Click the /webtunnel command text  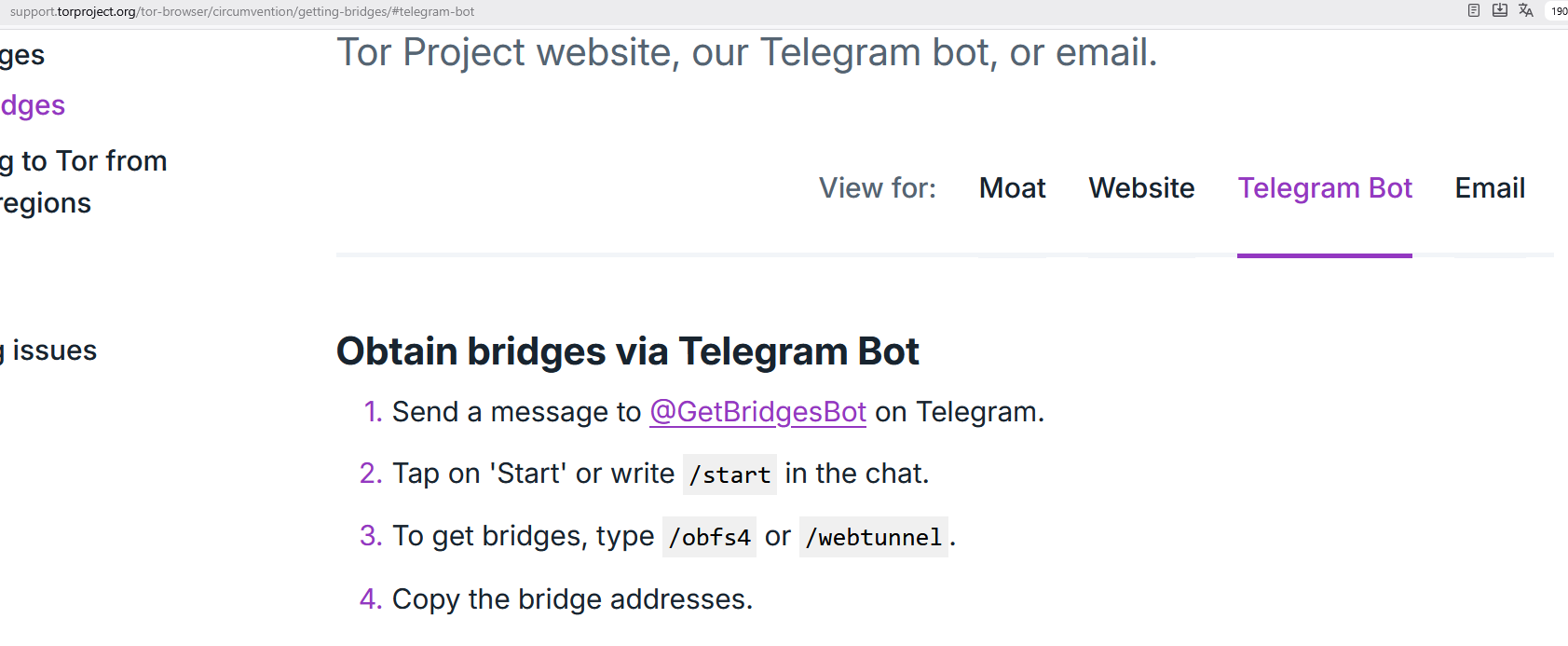(x=873, y=538)
